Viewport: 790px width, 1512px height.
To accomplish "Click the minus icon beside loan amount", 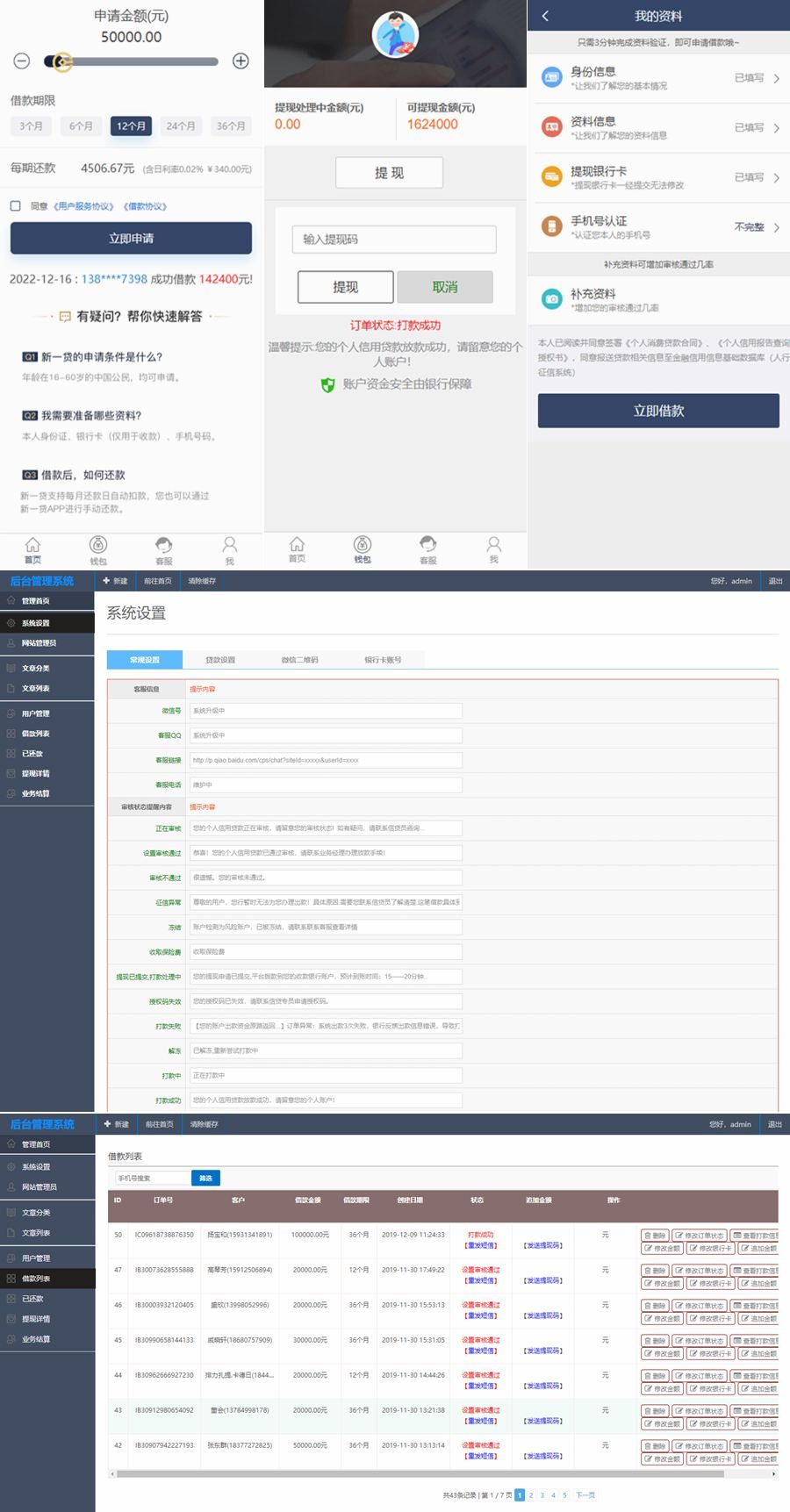I will click(22, 61).
